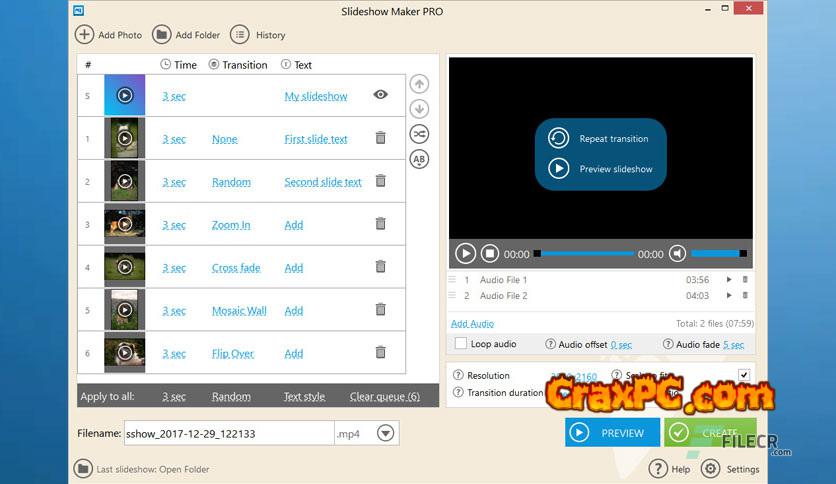Enable Loop audio checkbox
The width and height of the screenshot is (836, 484).
click(461, 343)
